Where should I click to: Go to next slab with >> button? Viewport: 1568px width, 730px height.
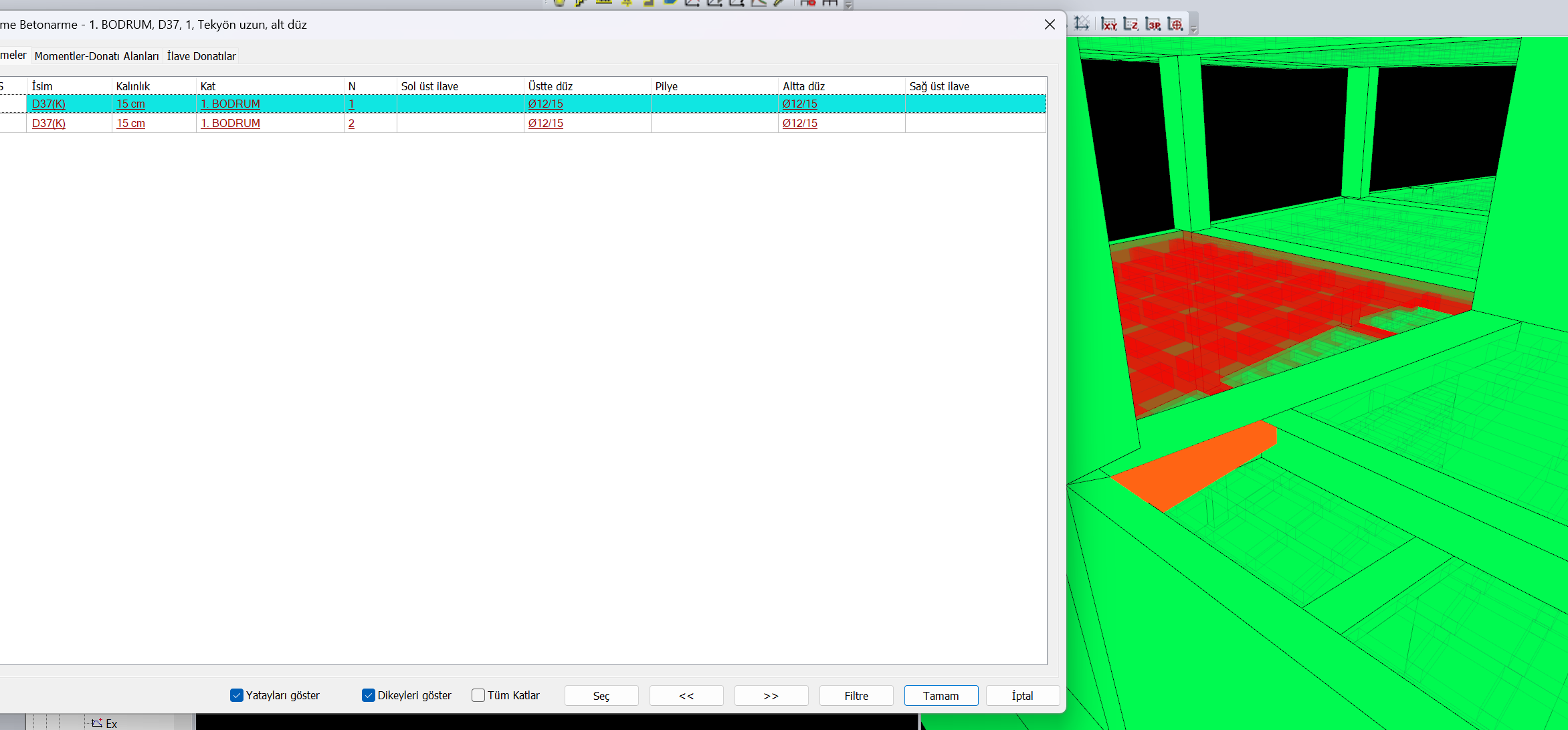pyautogui.click(x=771, y=696)
